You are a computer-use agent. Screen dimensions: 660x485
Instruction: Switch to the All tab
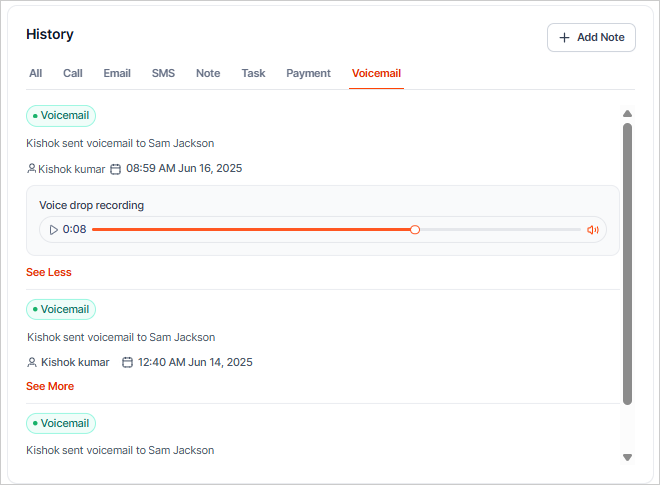coord(36,73)
